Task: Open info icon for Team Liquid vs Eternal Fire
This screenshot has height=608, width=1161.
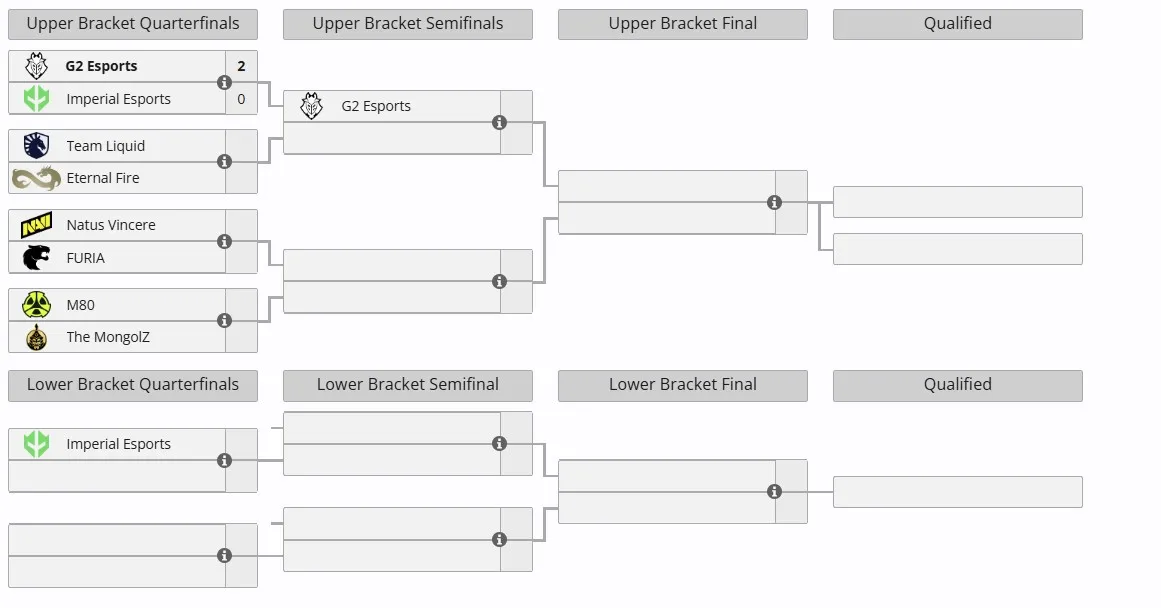Action: 224,161
